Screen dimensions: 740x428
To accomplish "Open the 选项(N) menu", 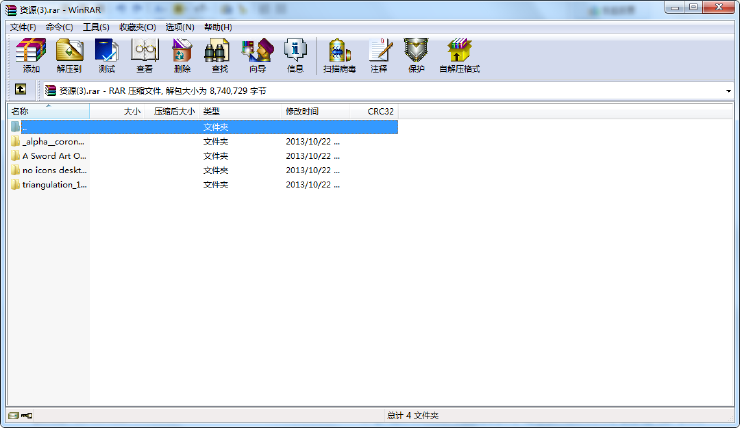I will pyautogui.click(x=180, y=27).
